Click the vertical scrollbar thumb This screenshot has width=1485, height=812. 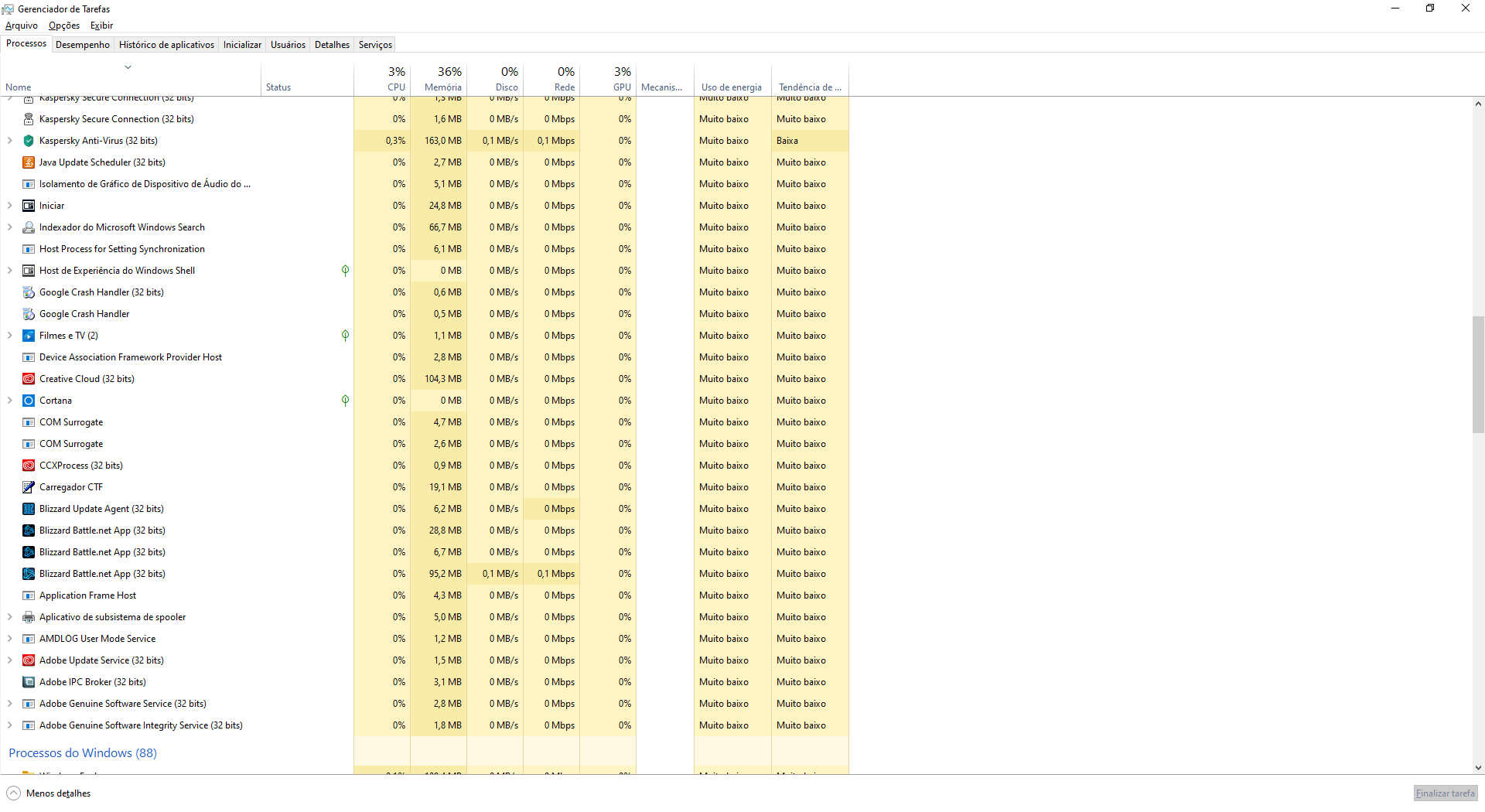pyautogui.click(x=1478, y=374)
